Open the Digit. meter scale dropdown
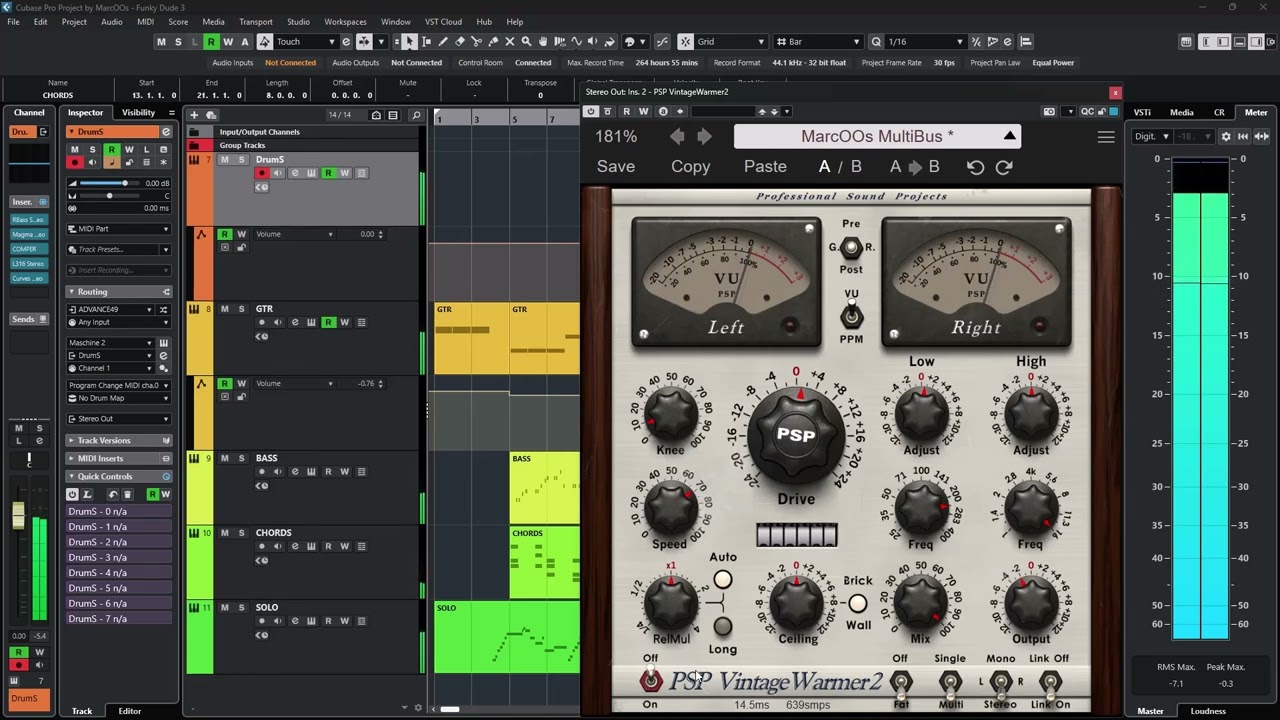Viewport: 1280px width, 720px height. click(1152, 136)
